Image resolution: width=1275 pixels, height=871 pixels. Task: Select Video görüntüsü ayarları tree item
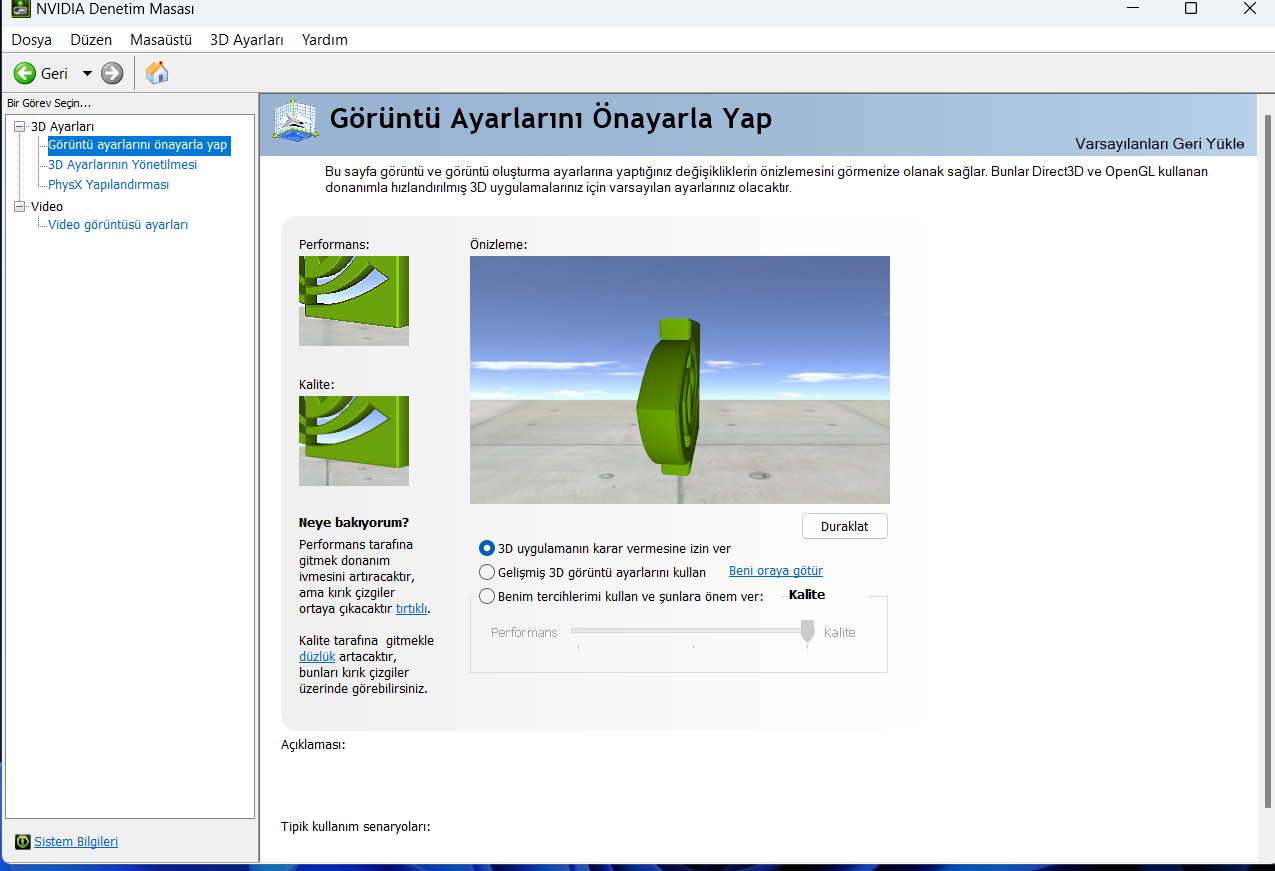[118, 225]
